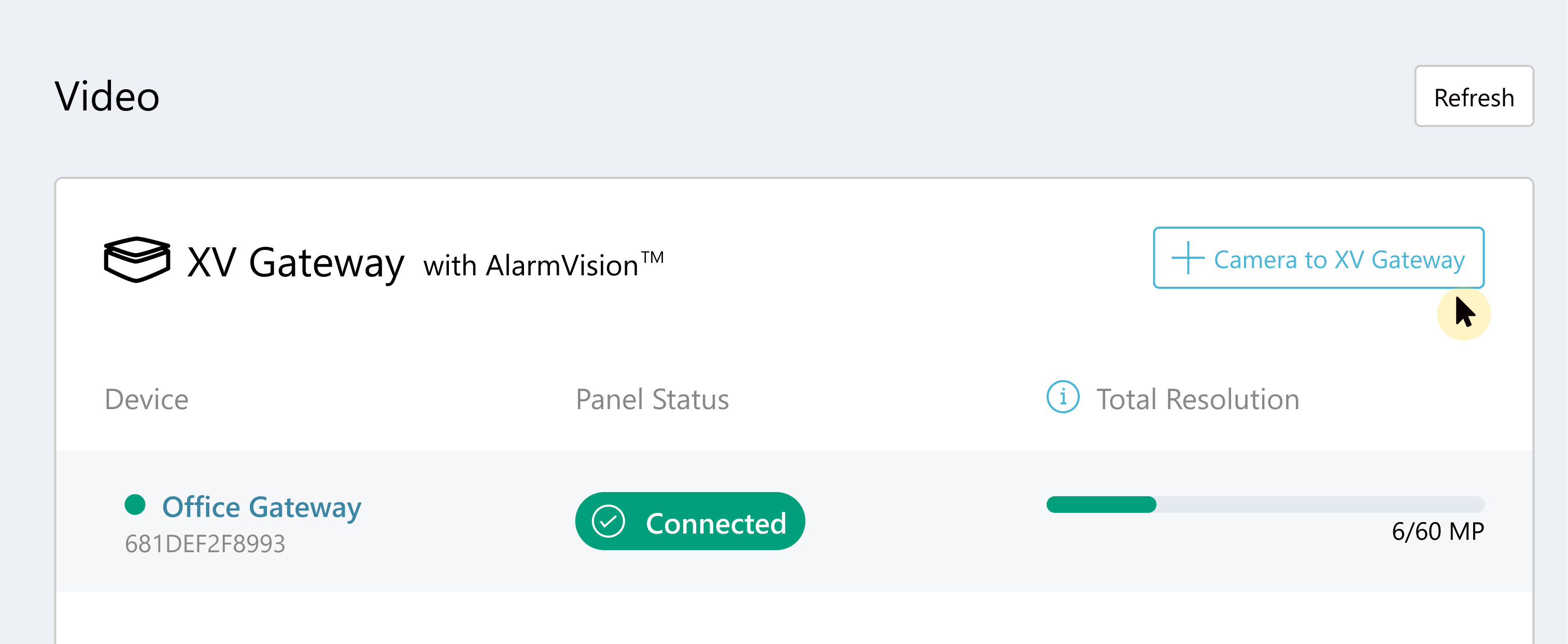This screenshot has width=1568, height=644.
Task: Click the Camera to XV Gateway label text
Action: pos(1339,260)
